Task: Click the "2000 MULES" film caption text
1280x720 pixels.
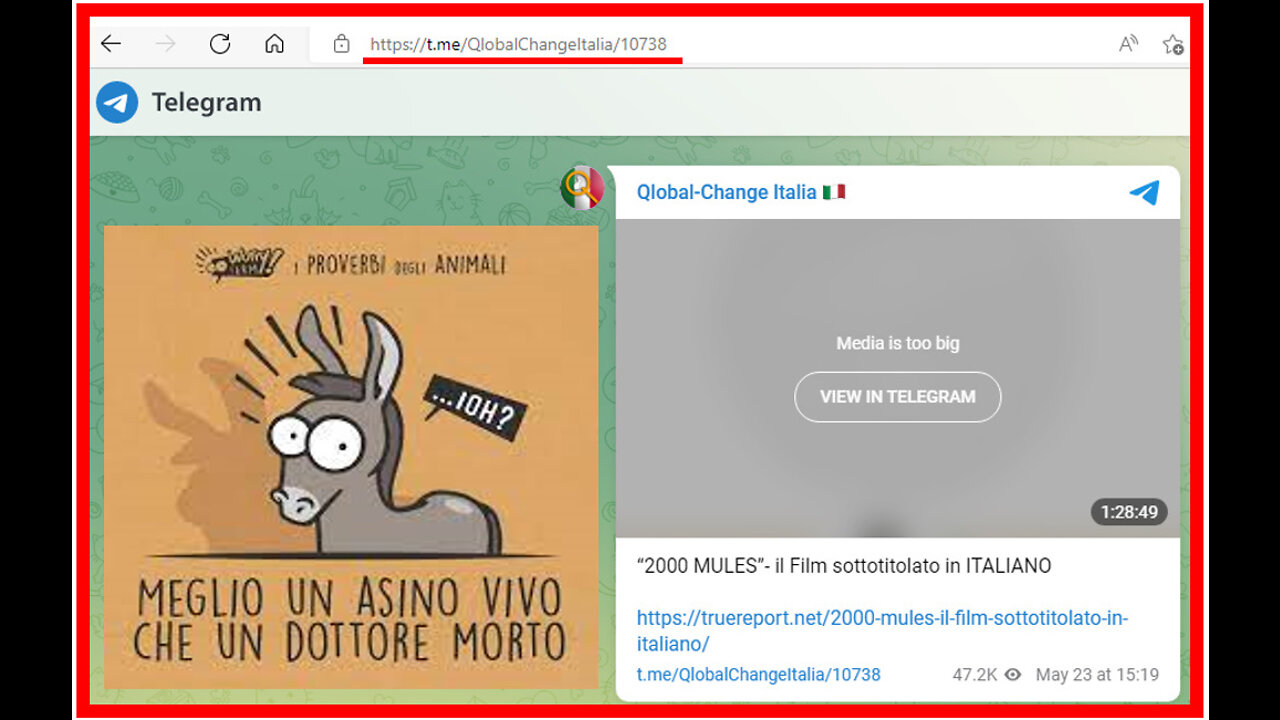Action: [x=844, y=566]
